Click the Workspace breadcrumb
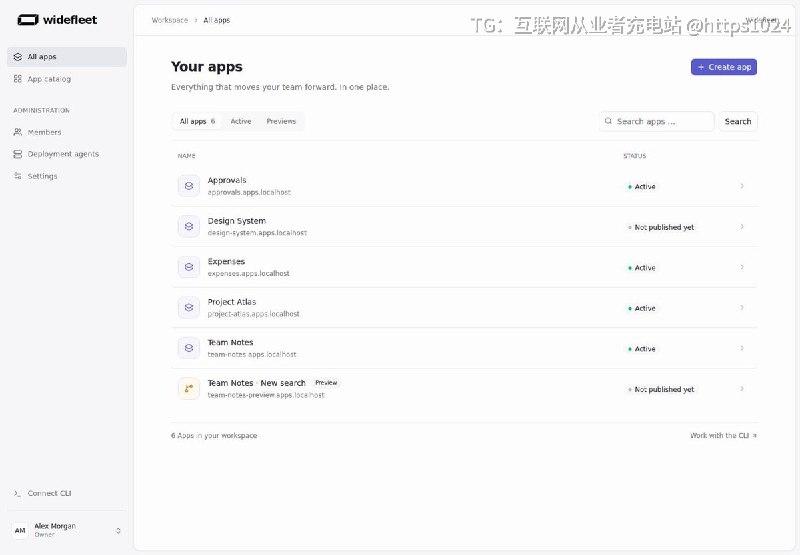This screenshot has width=800, height=555. (x=169, y=20)
